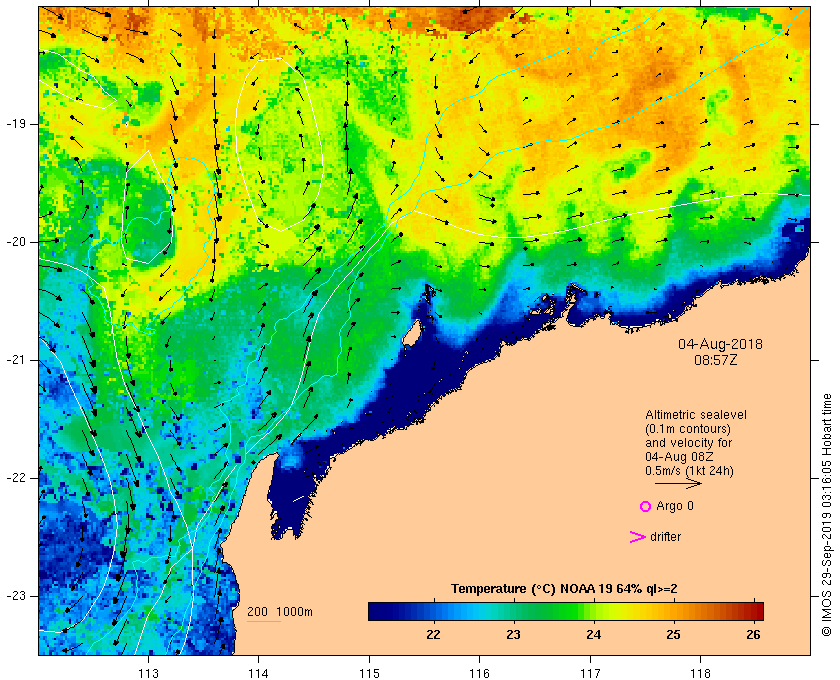840x680 pixels.
Task: Click the latitude axis label -23
Action: tap(16, 596)
